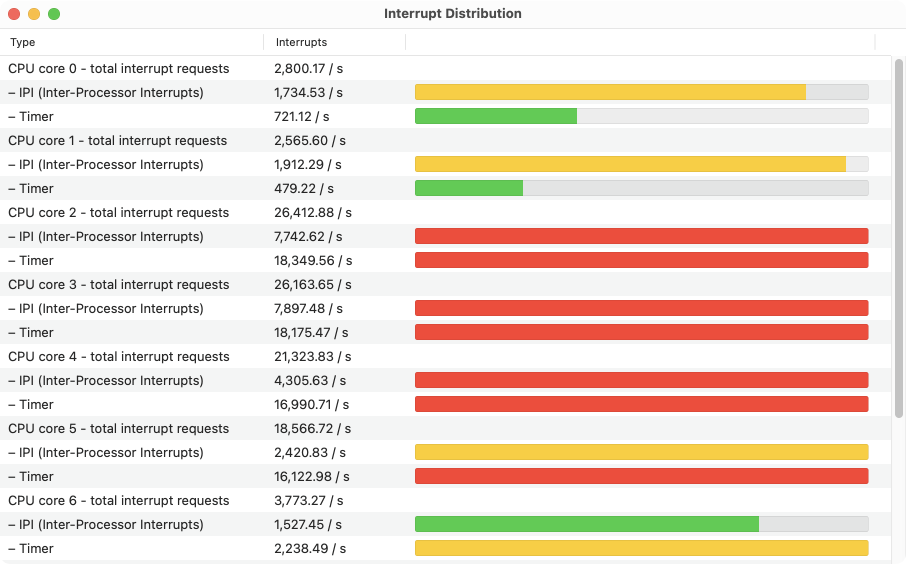
Task: Select the Timer row showing 18,349.56 / s
Action: 445,260
